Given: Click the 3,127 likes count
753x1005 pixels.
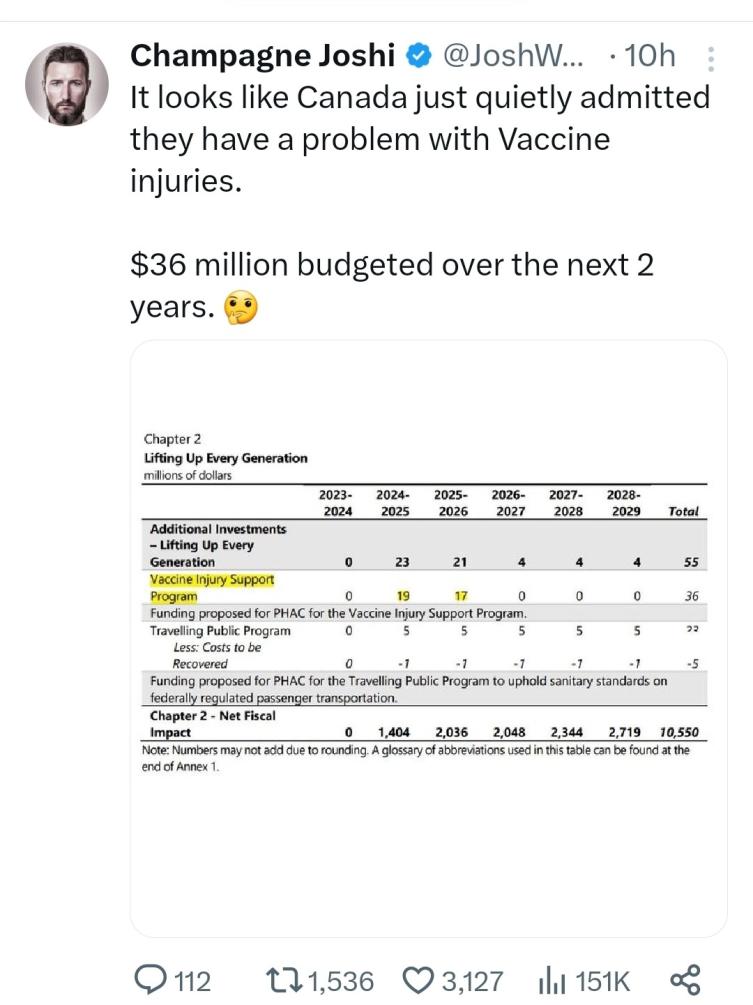Looking at the screenshot, I should [473, 980].
